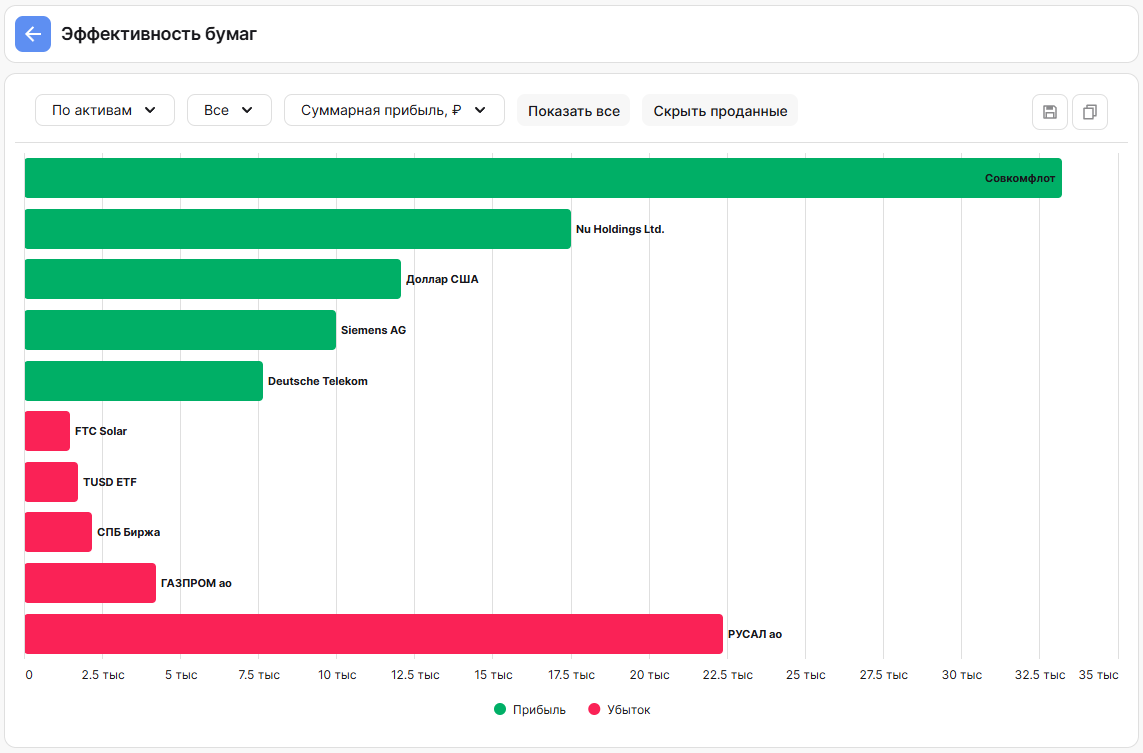Click the РУСАЛ ао red loss bar
The width and height of the screenshot is (1143, 753).
(374, 634)
